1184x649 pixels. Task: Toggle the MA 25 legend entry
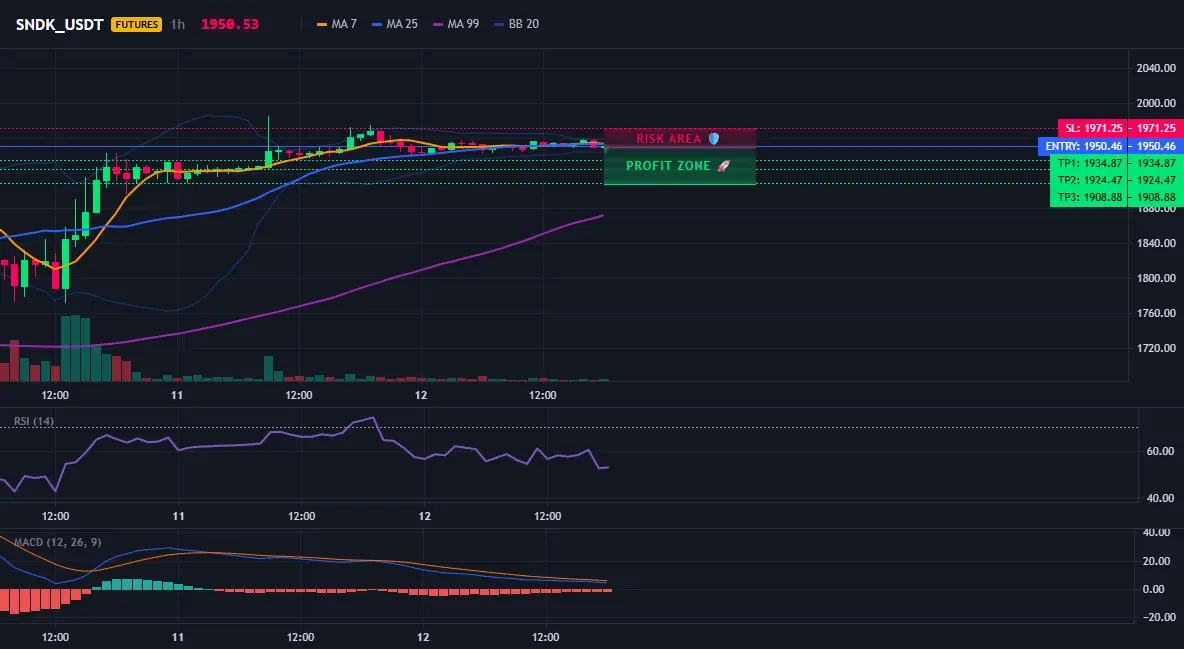click(394, 24)
